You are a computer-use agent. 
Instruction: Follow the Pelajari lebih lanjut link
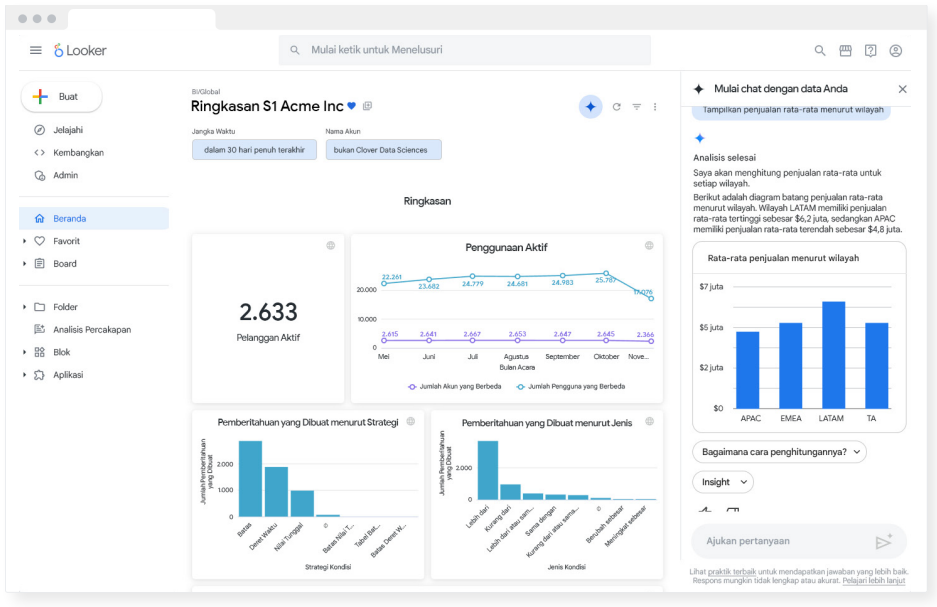874,580
